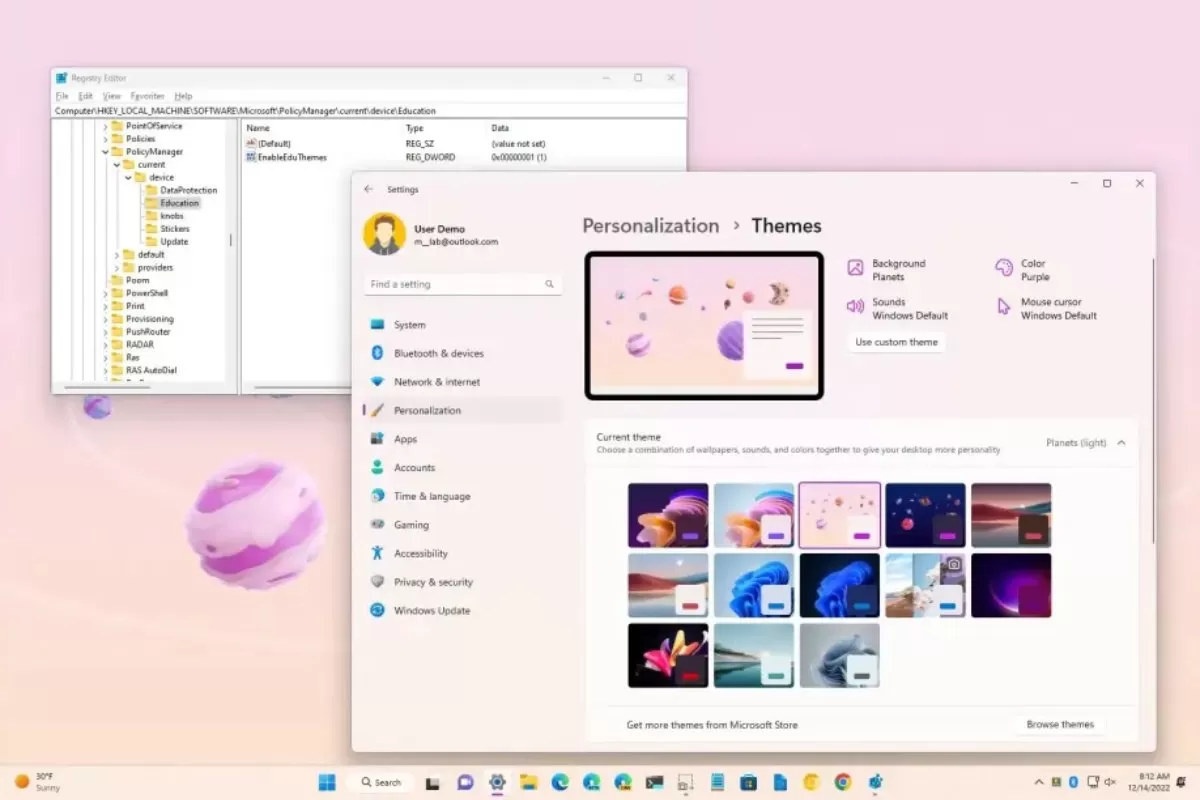This screenshot has width=1200, height=800.
Task: Select the Windows Update icon in sidebar
Action: pyautogui.click(x=377, y=611)
